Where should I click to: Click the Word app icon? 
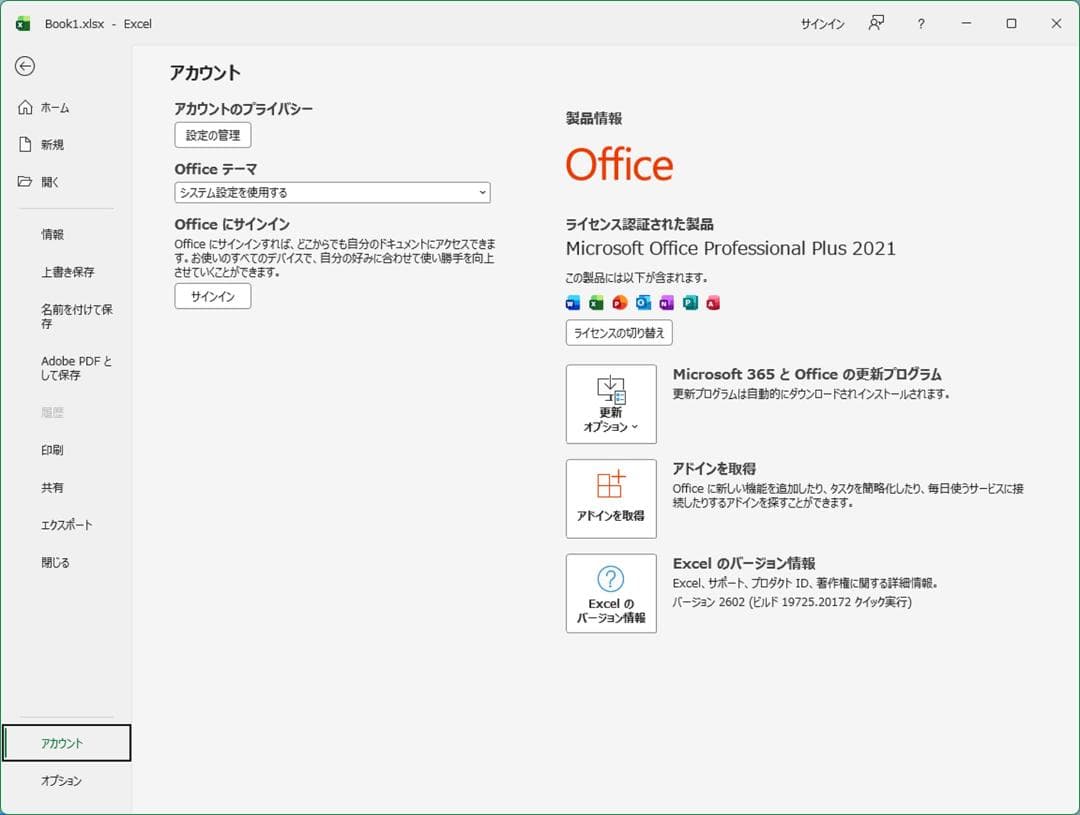pos(572,302)
